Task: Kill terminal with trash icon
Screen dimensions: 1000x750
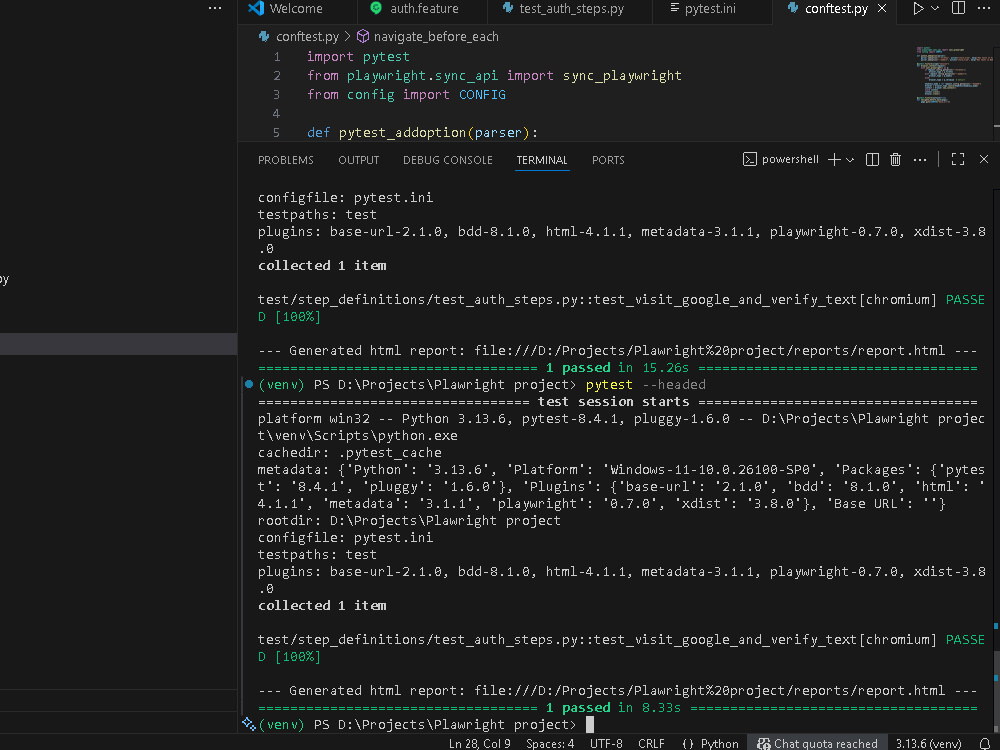Action: (895, 159)
